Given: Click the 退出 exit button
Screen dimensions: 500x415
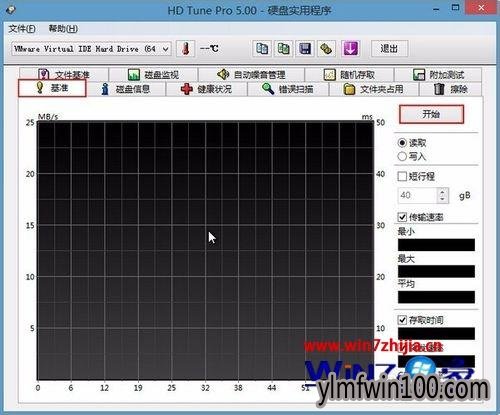Looking at the screenshot, I should (389, 49).
